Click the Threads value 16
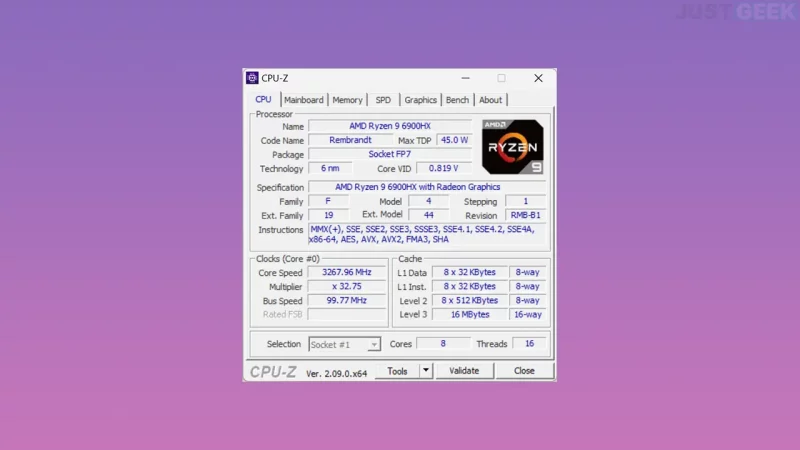This screenshot has height=450, width=800. [530, 344]
